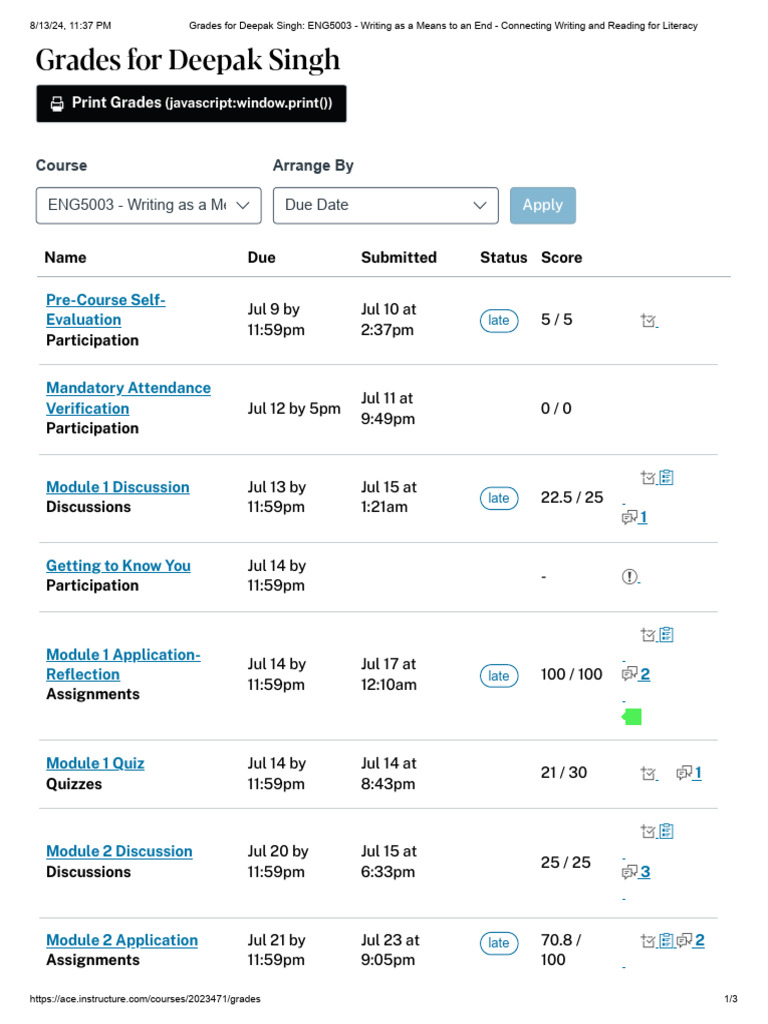Click score details icon for Module 2 Discussion
The width and height of the screenshot is (768, 1024).
tap(648, 831)
